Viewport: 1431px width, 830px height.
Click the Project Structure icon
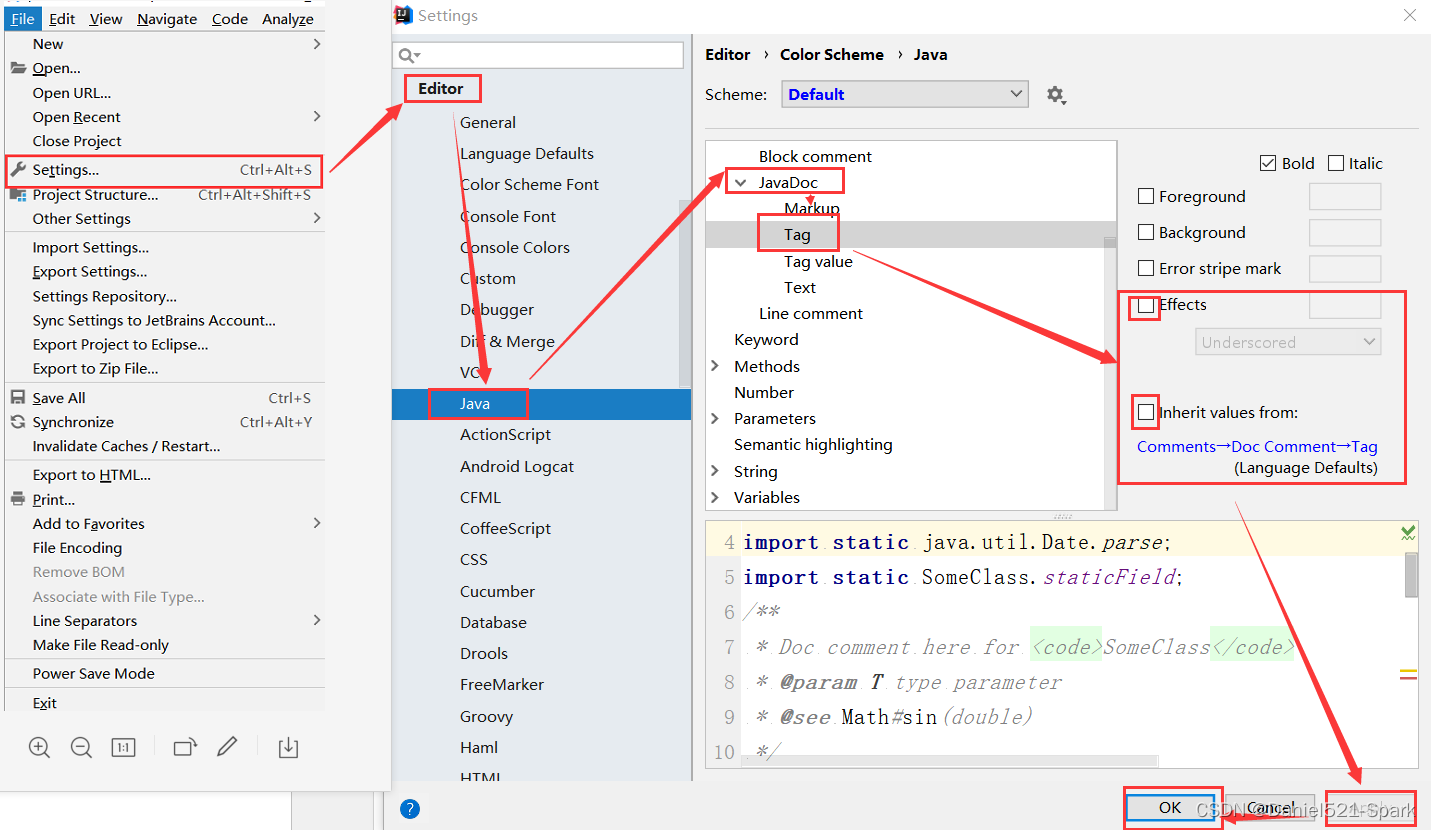tap(18, 195)
